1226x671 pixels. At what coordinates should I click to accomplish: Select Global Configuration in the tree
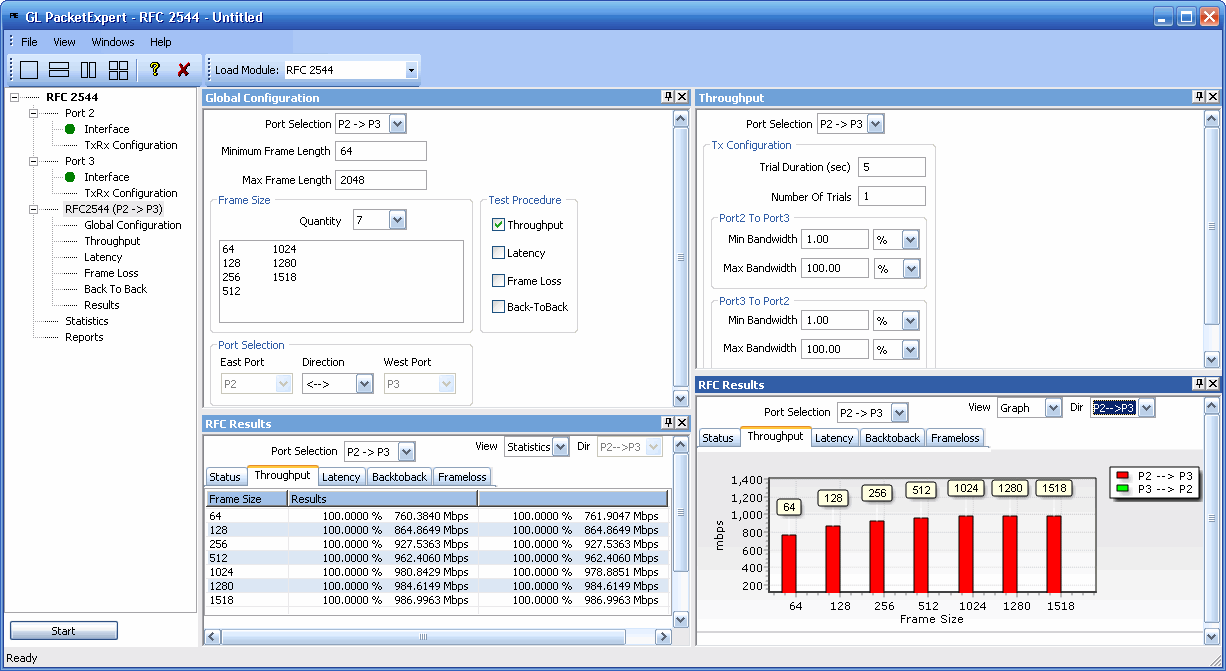pos(133,225)
